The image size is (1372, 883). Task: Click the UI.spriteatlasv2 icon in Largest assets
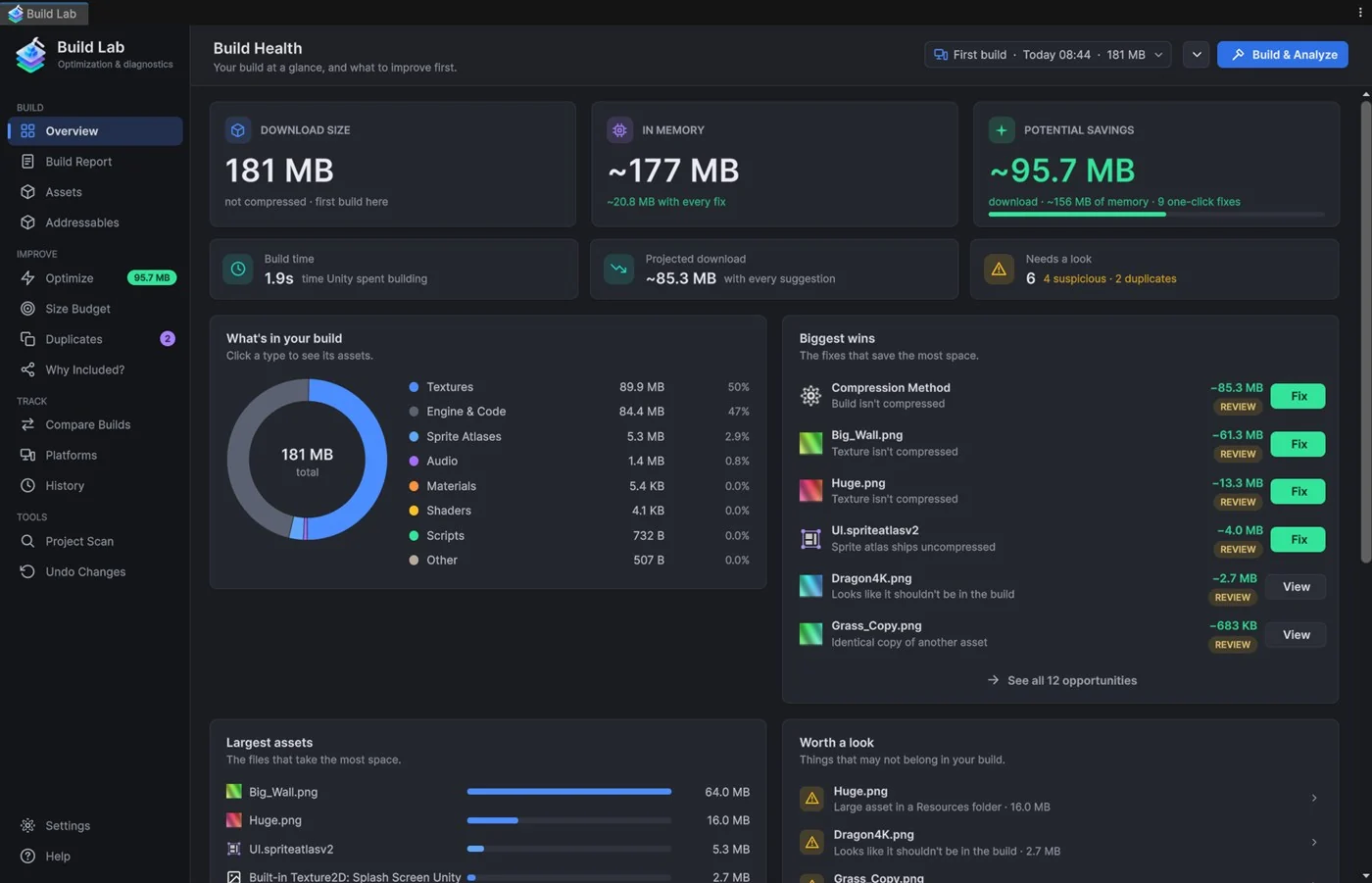[x=234, y=849]
